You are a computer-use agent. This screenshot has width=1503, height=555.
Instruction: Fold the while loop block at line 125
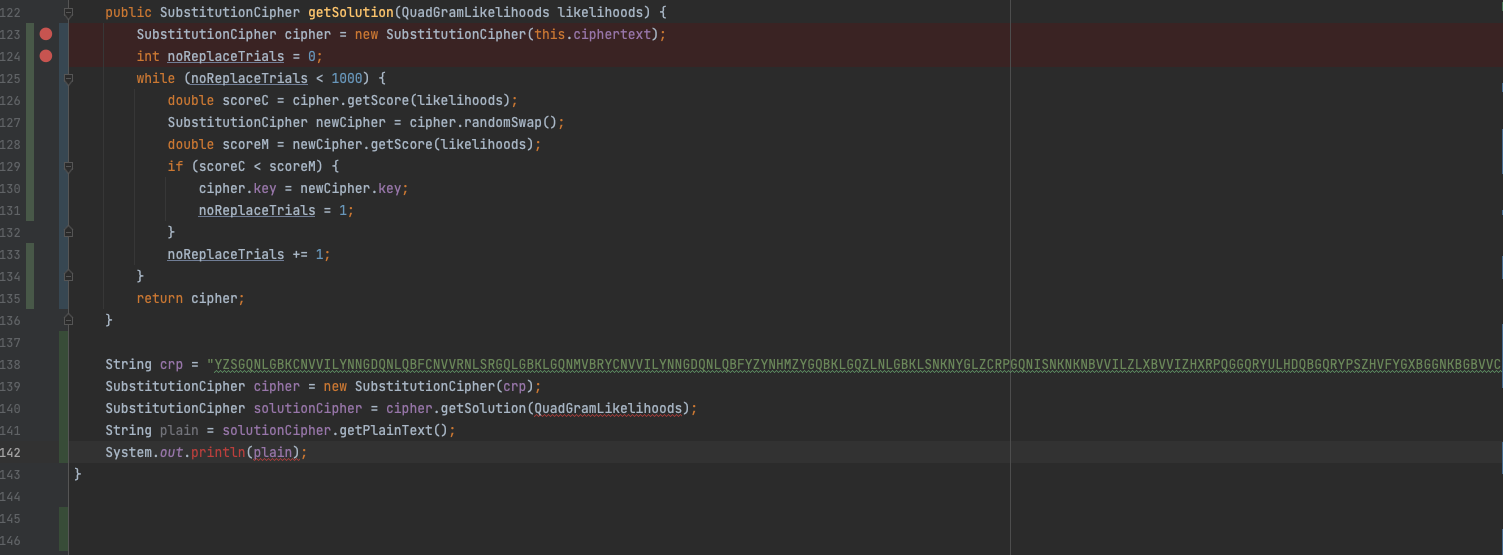pos(68,78)
